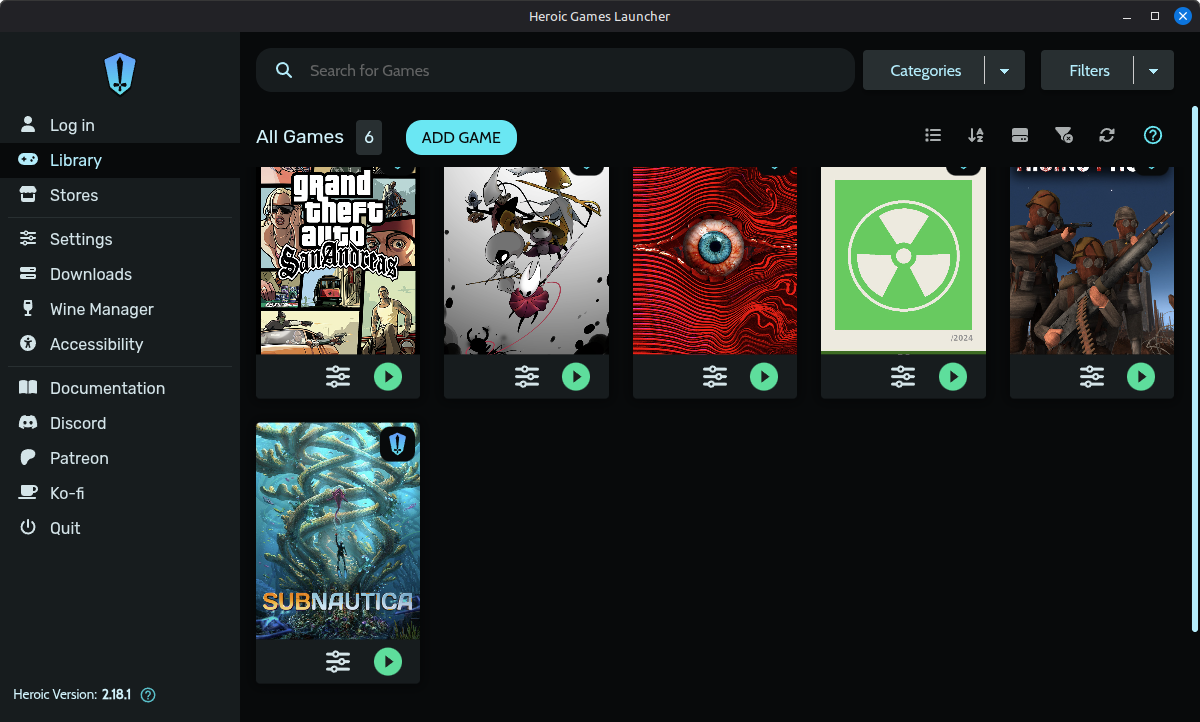Image resolution: width=1200 pixels, height=722 pixels.
Task: Play the soldiers cover game
Action: tap(1141, 376)
